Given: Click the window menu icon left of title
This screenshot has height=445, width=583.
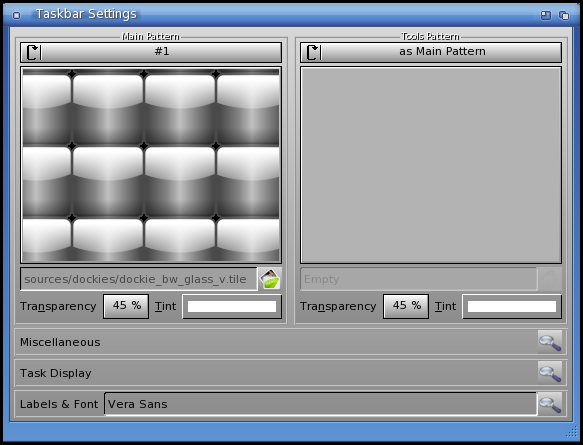Looking at the screenshot, I should 16,15.
